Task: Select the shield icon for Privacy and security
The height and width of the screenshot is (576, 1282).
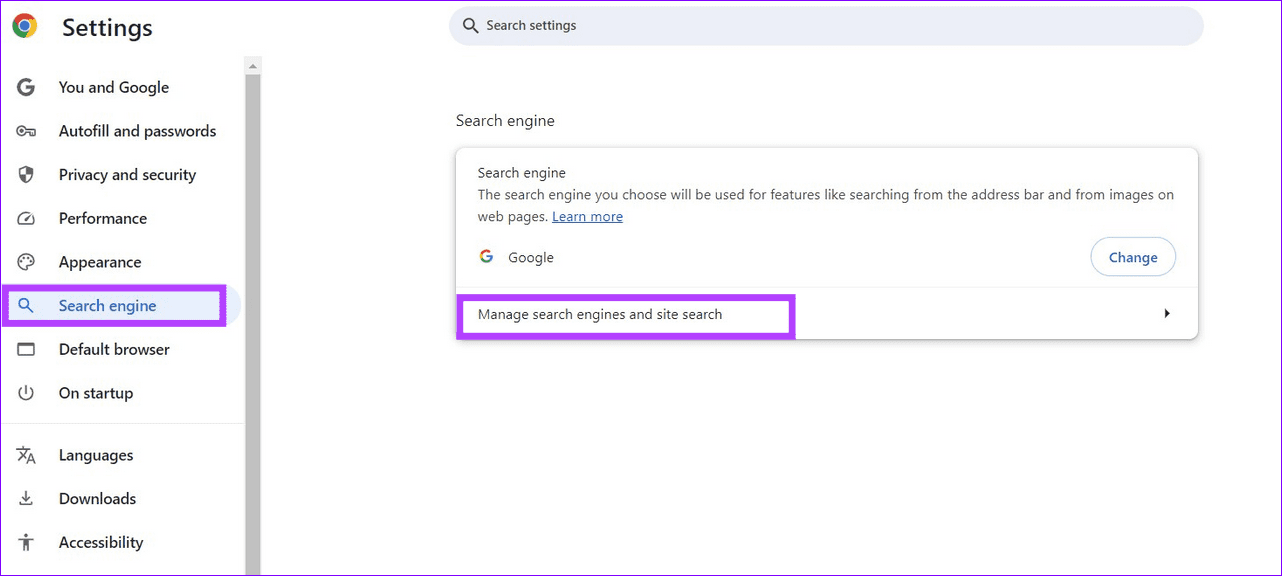Action: pyautogui.click(x=26, y=174)
